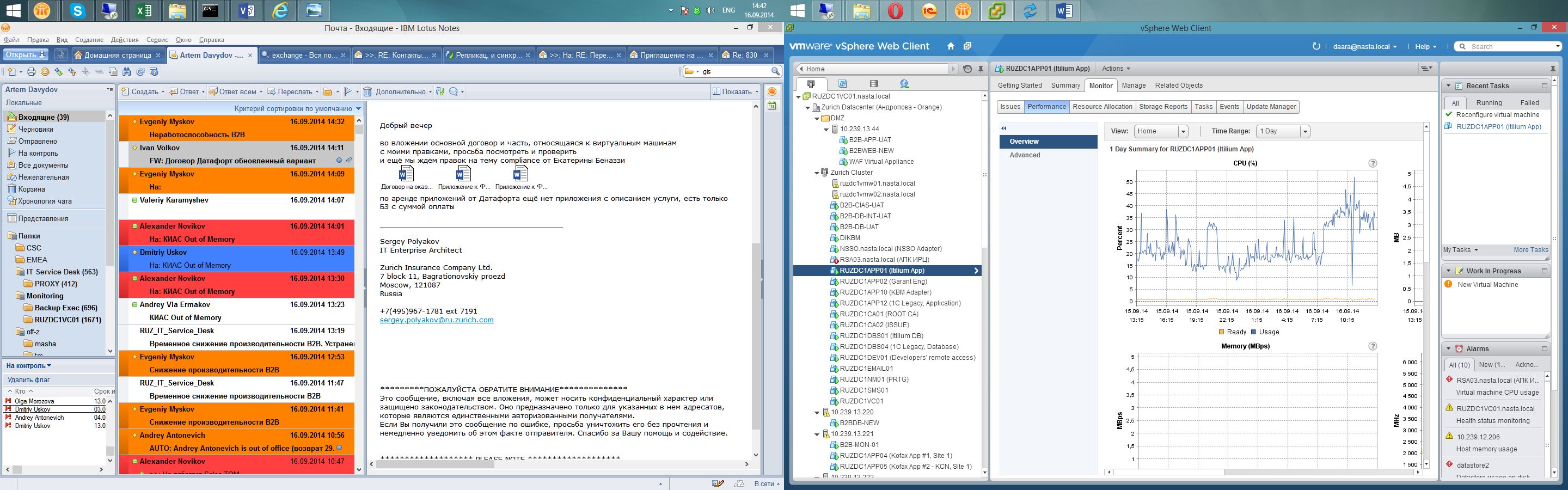Open the Help dropdown in vSphere
Viewport: 1568px width, 490px height.
pyautogui.click(x=1425, y=47)
